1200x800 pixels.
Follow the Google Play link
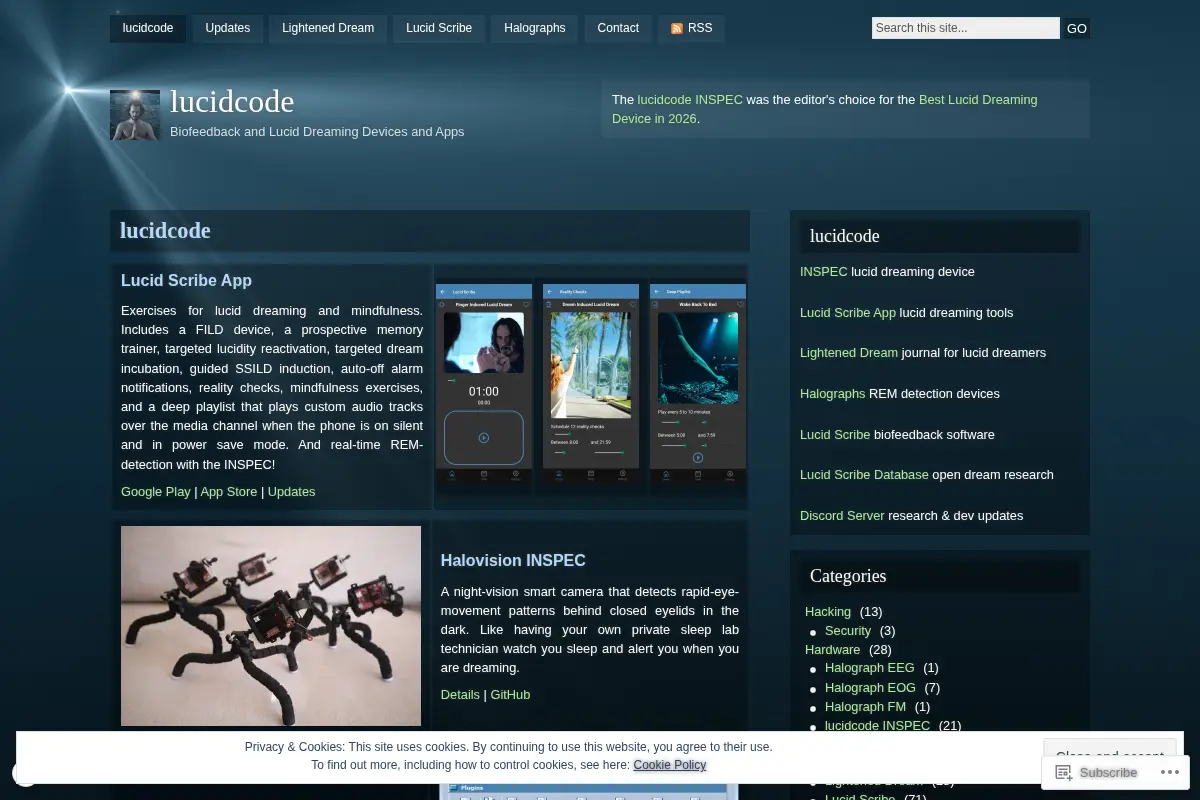(156, 492)
